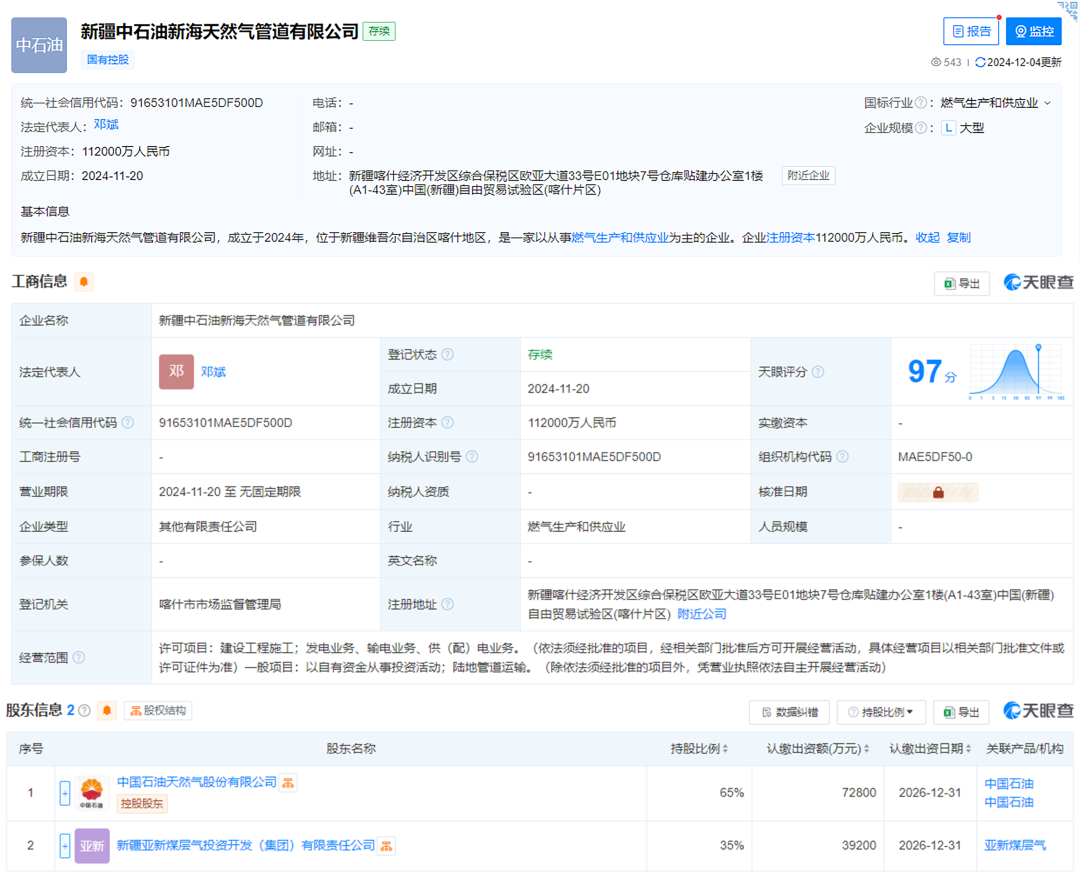Open 新疆亚新煤层气投资开发（集团）有限责任公司 link

(x=246, y=845)
